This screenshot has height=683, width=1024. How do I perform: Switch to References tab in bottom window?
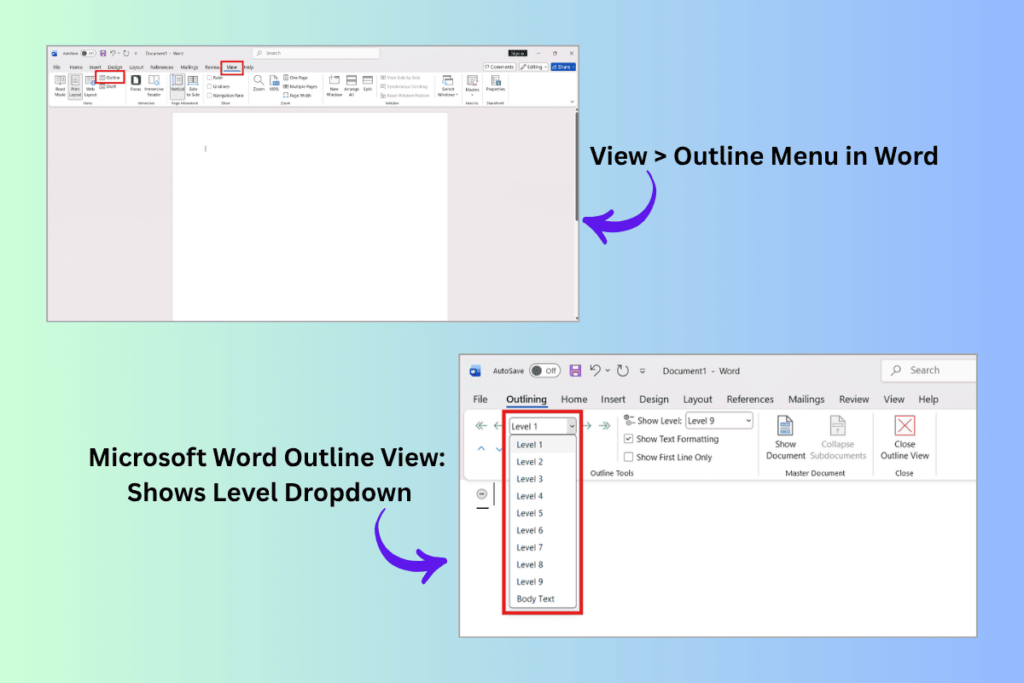pos(750,399)
